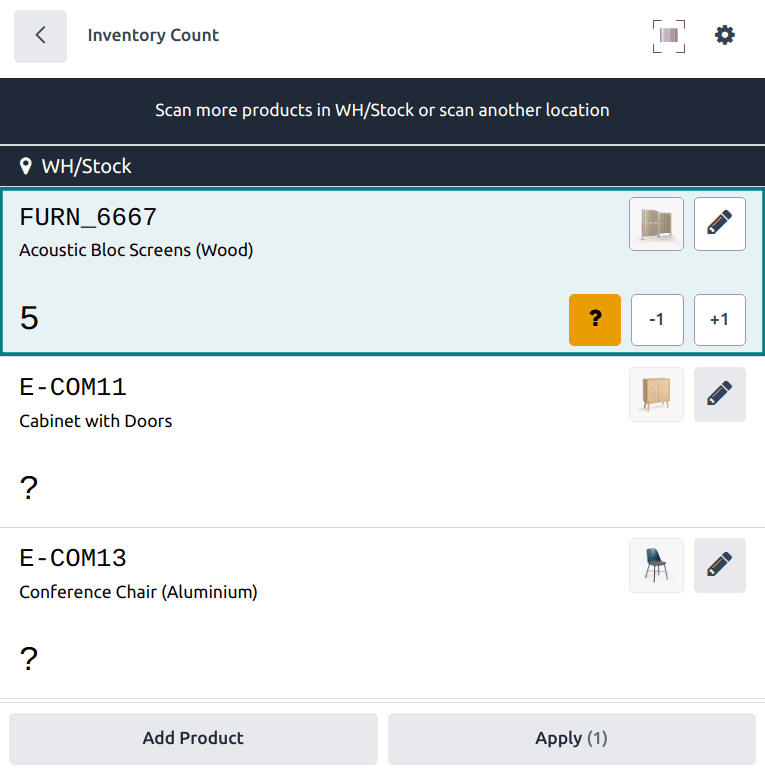The width and height of the screenshot is (765, 771).
Task: Edit the Acoustic Bloc Screens line
Action: 719,224
